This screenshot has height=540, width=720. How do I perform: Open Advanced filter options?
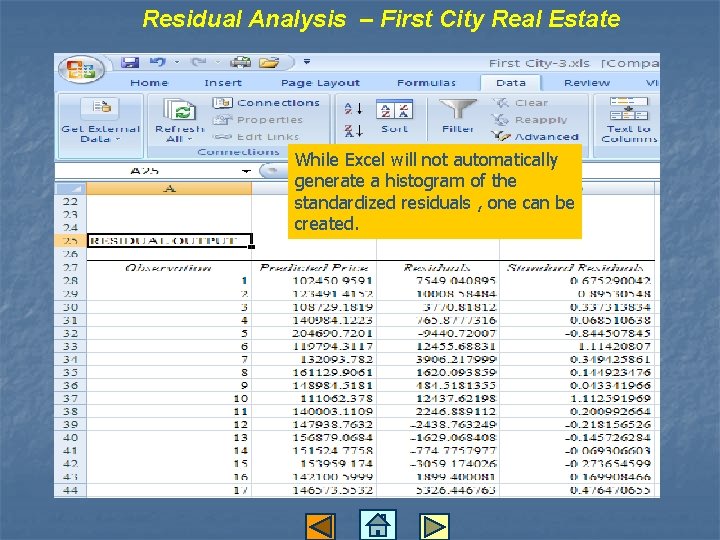click(x=535, y=137)
